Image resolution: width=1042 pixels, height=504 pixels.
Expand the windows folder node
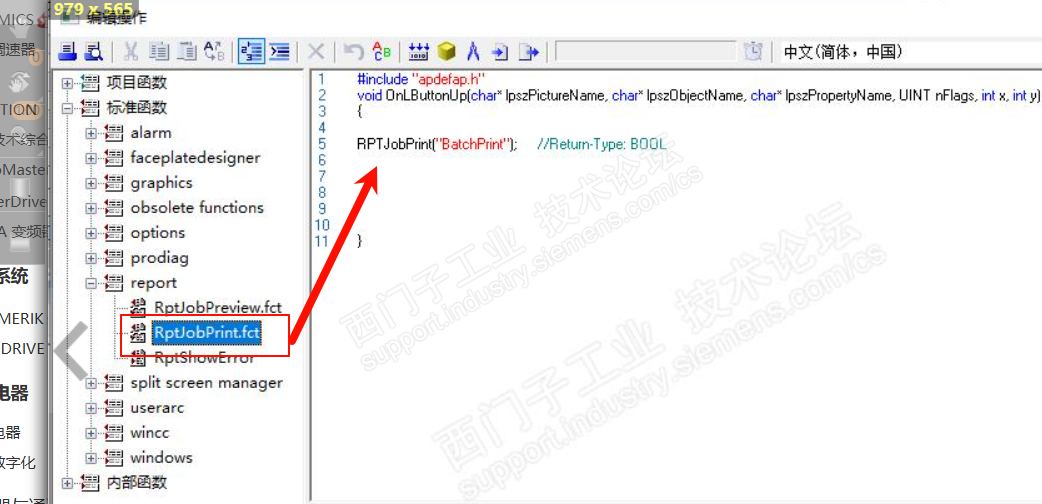coord(91,457)
